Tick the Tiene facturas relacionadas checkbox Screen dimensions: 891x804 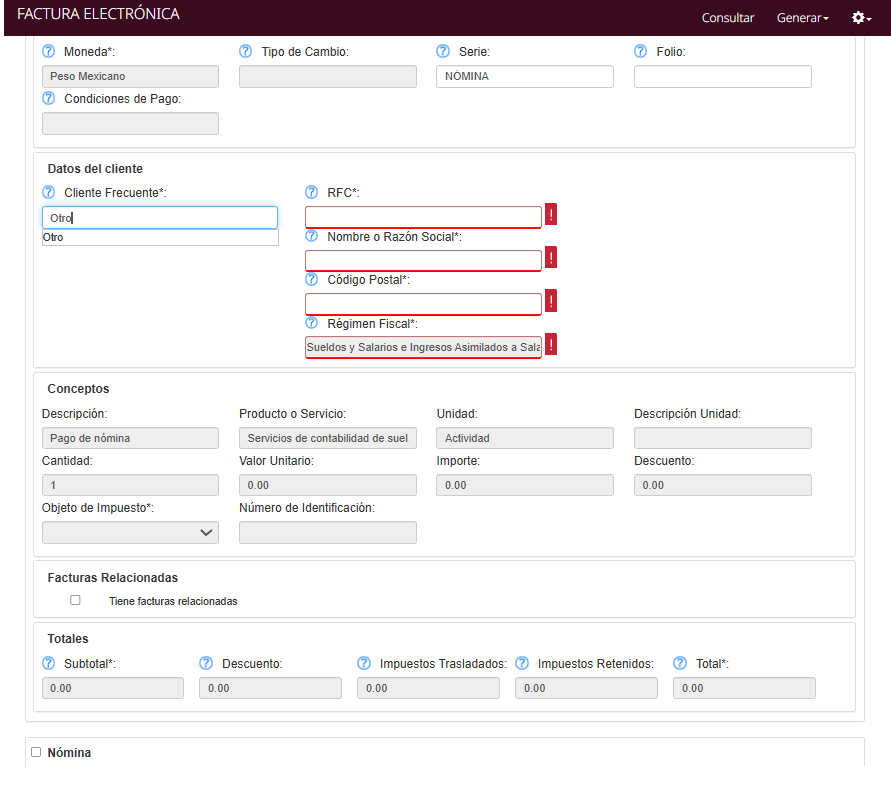pos(75,600)
